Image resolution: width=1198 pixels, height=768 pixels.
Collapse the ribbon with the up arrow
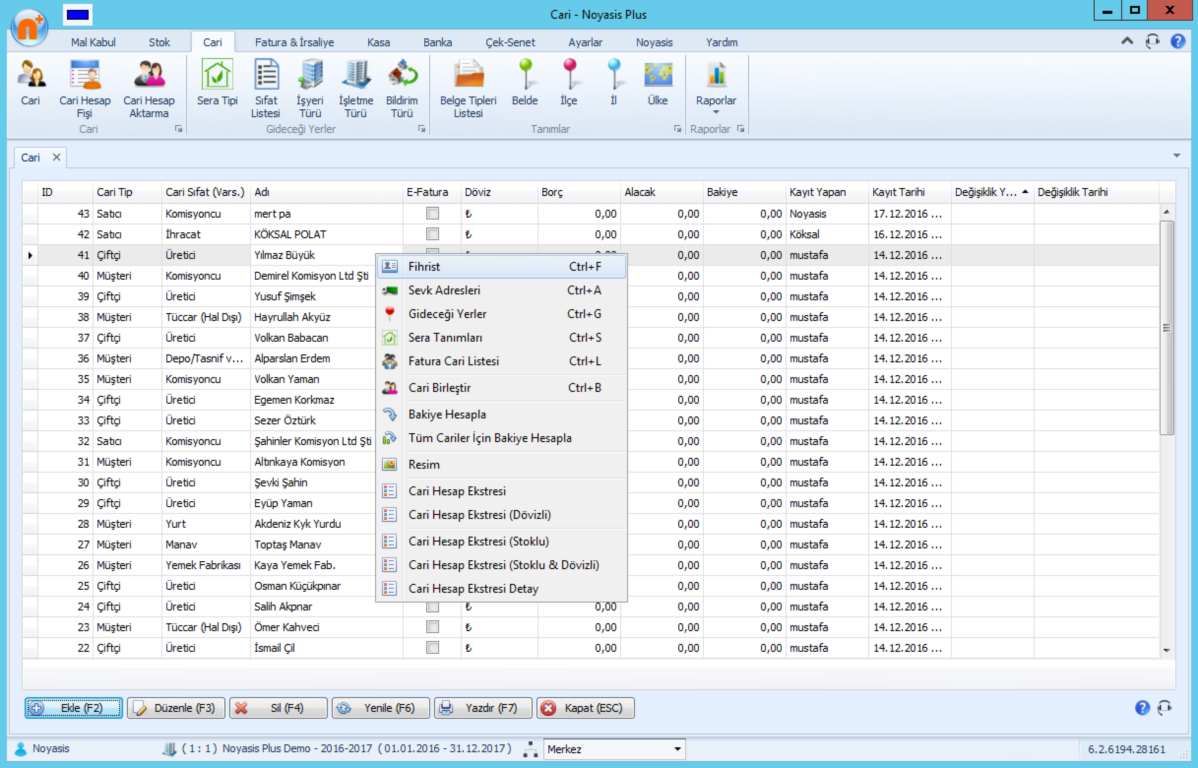pyautogui.click(x=1127, y=41)
